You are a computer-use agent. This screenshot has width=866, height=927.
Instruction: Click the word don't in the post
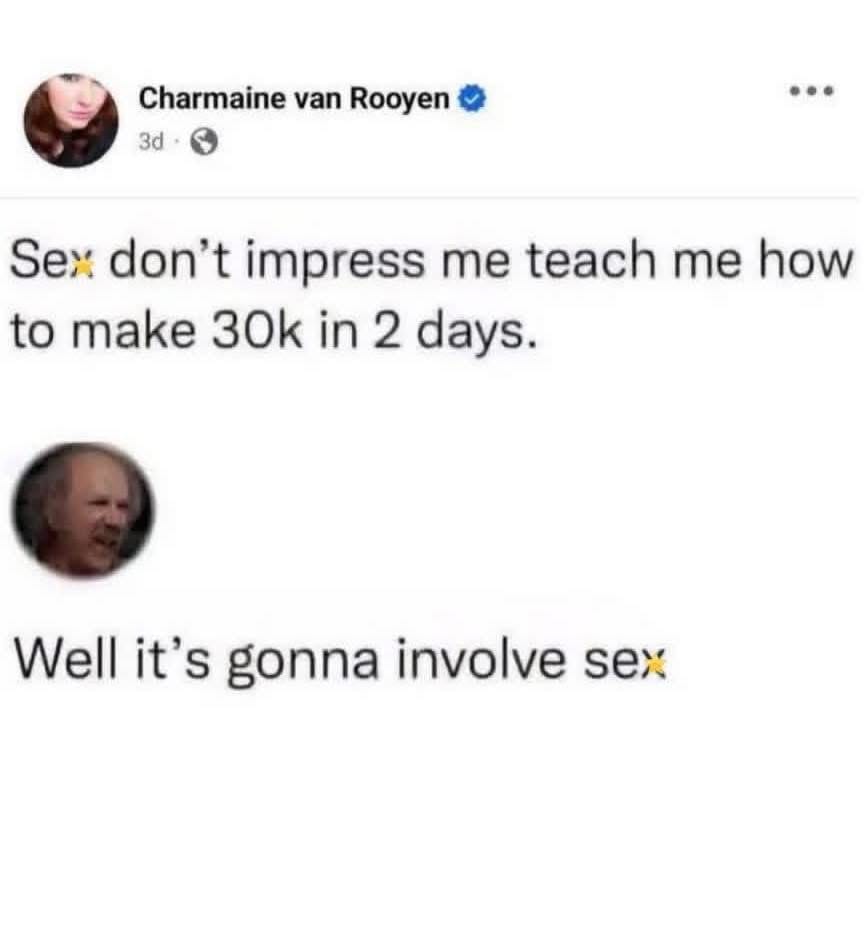[x=172, y=261]
